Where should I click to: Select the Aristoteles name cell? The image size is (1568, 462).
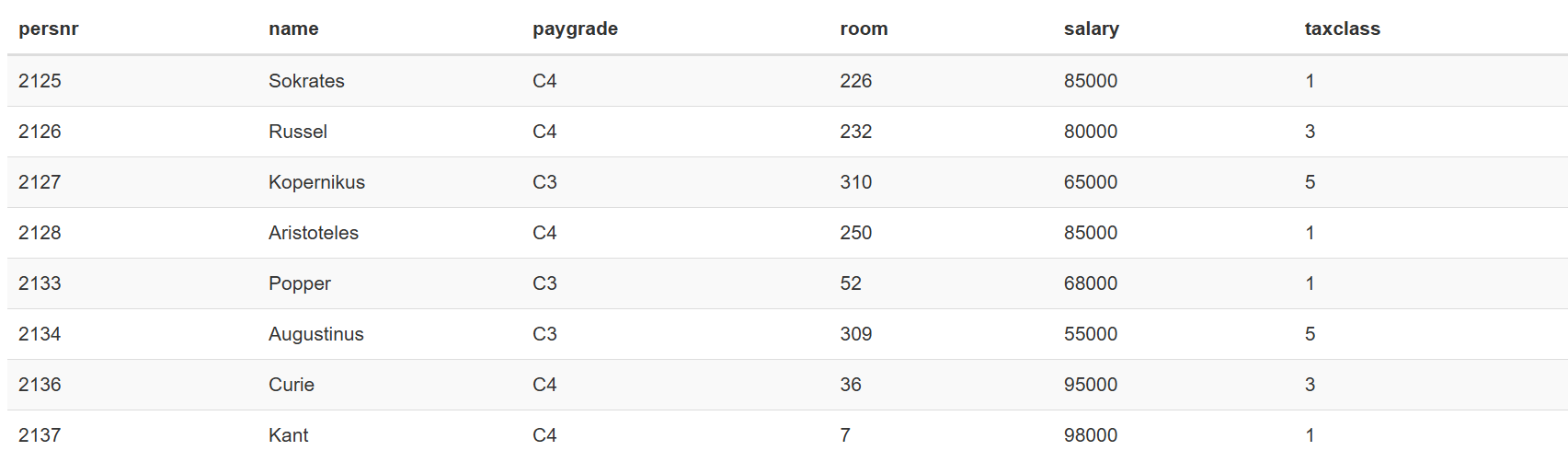coord(313,233)
